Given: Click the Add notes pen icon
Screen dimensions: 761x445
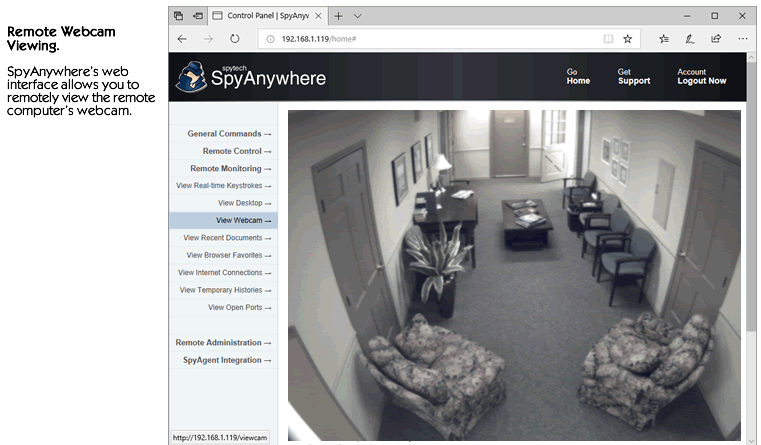Looking at the screenshot, I should click(x=690, y=39).
